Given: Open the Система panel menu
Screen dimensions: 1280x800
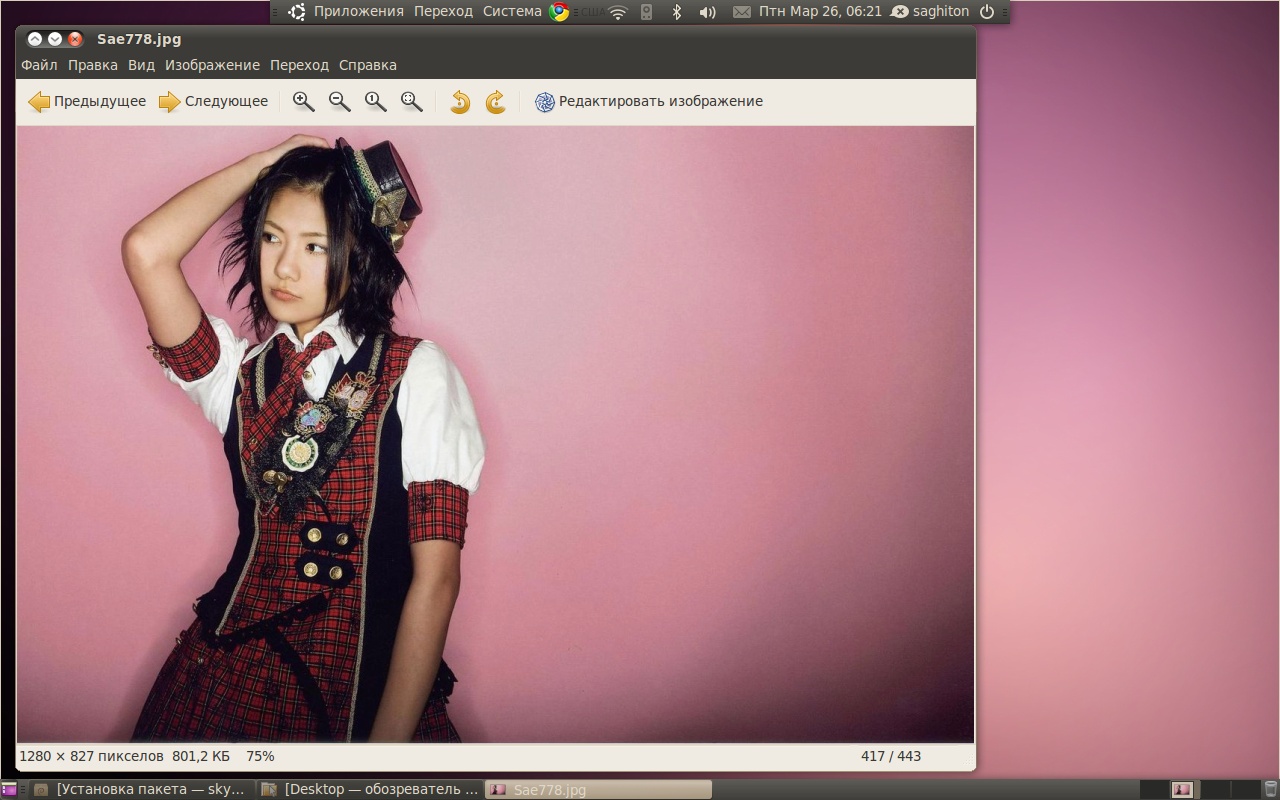Looking at the screenshot, I should pyautogui.click(x=512, y=11).
